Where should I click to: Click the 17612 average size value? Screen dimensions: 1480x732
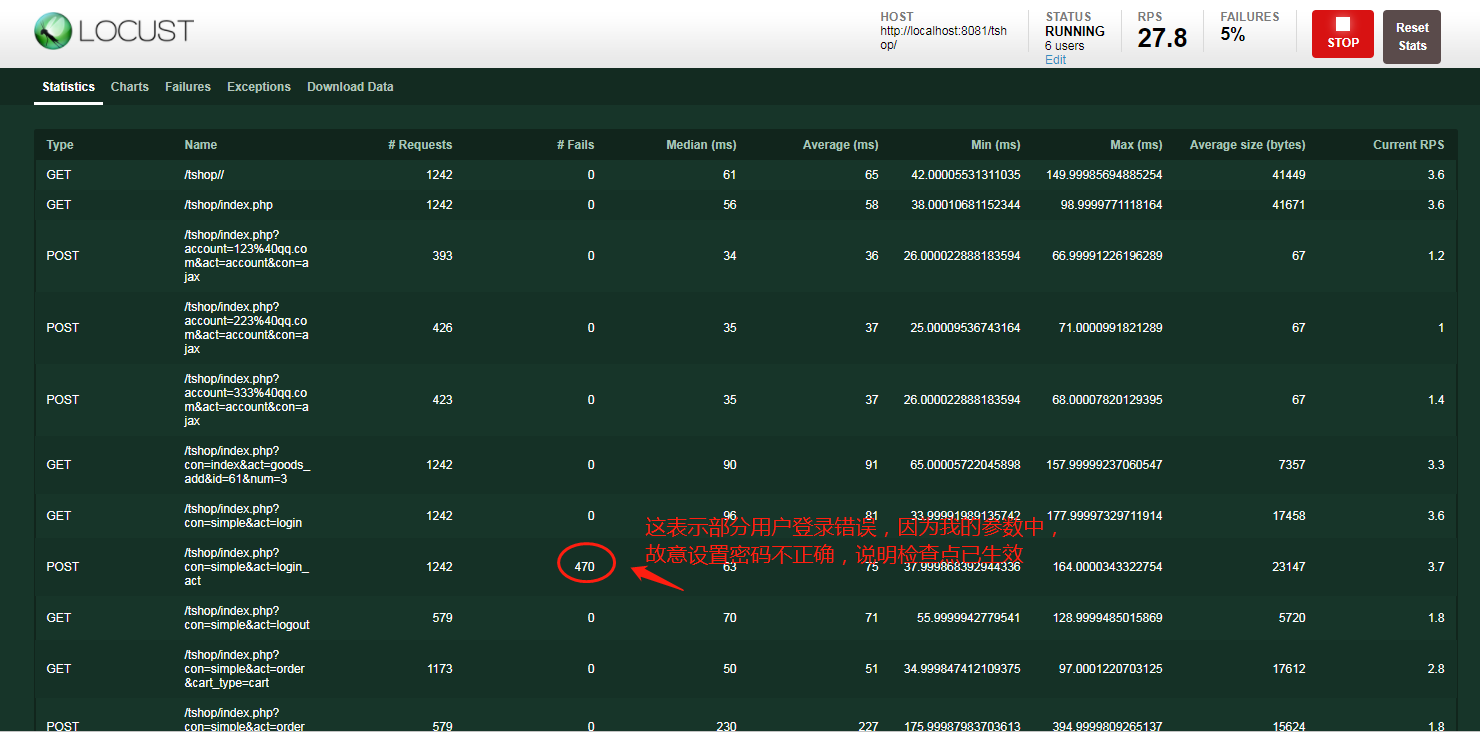pyautogui.click(x=1289, y=669)
